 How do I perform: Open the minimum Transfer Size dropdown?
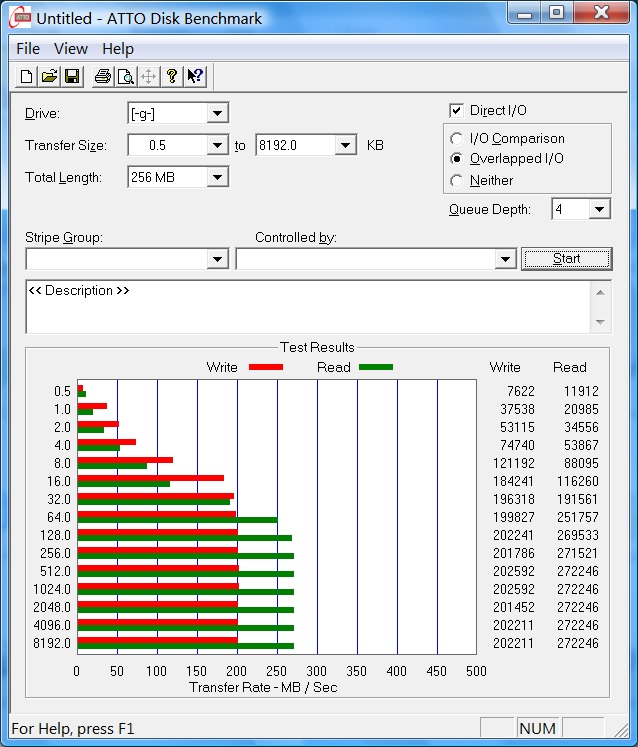pyautogui.click(x=217, y=145)
